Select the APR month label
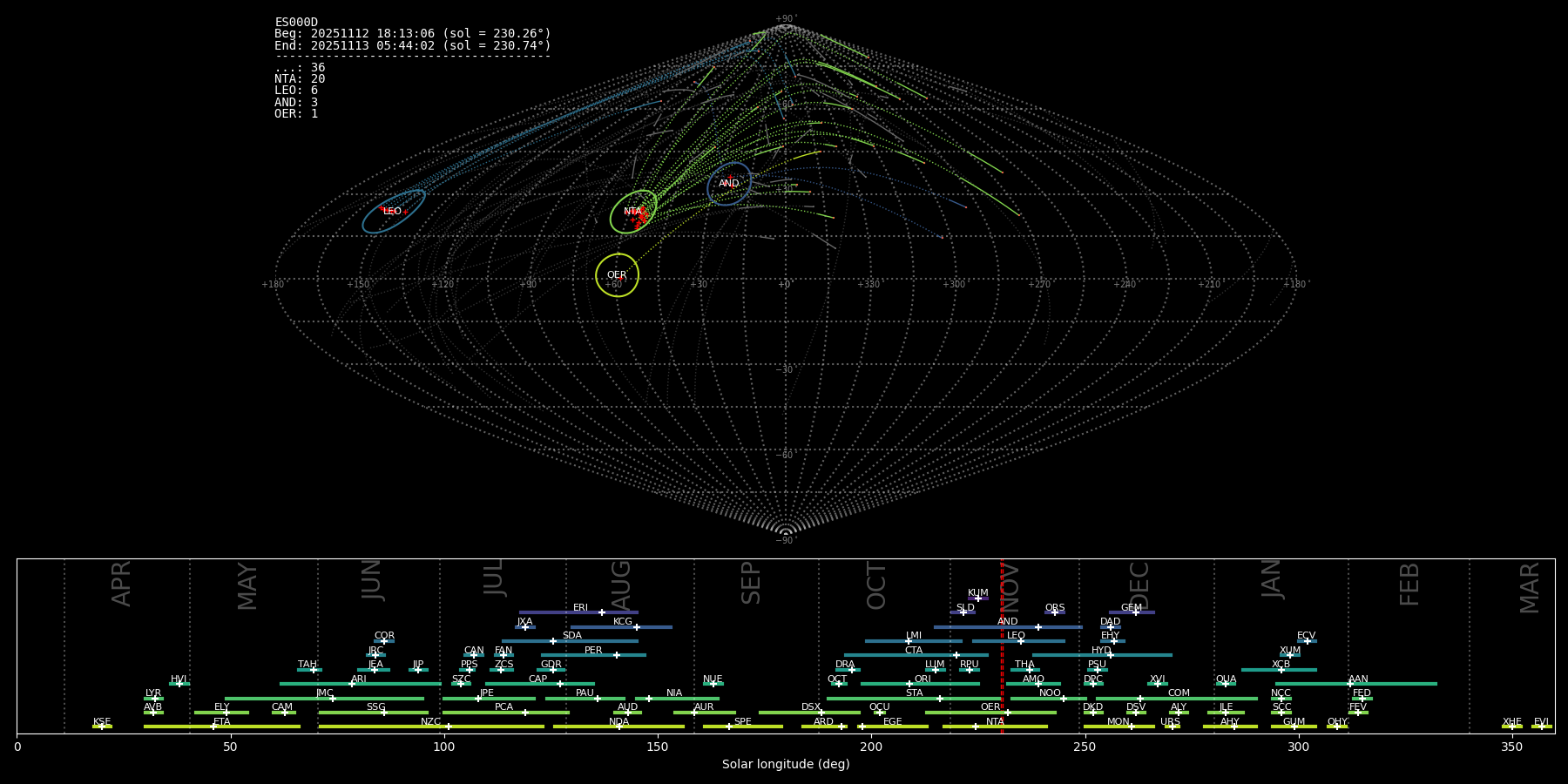The image size is (1568, 784). coord(122,584)
